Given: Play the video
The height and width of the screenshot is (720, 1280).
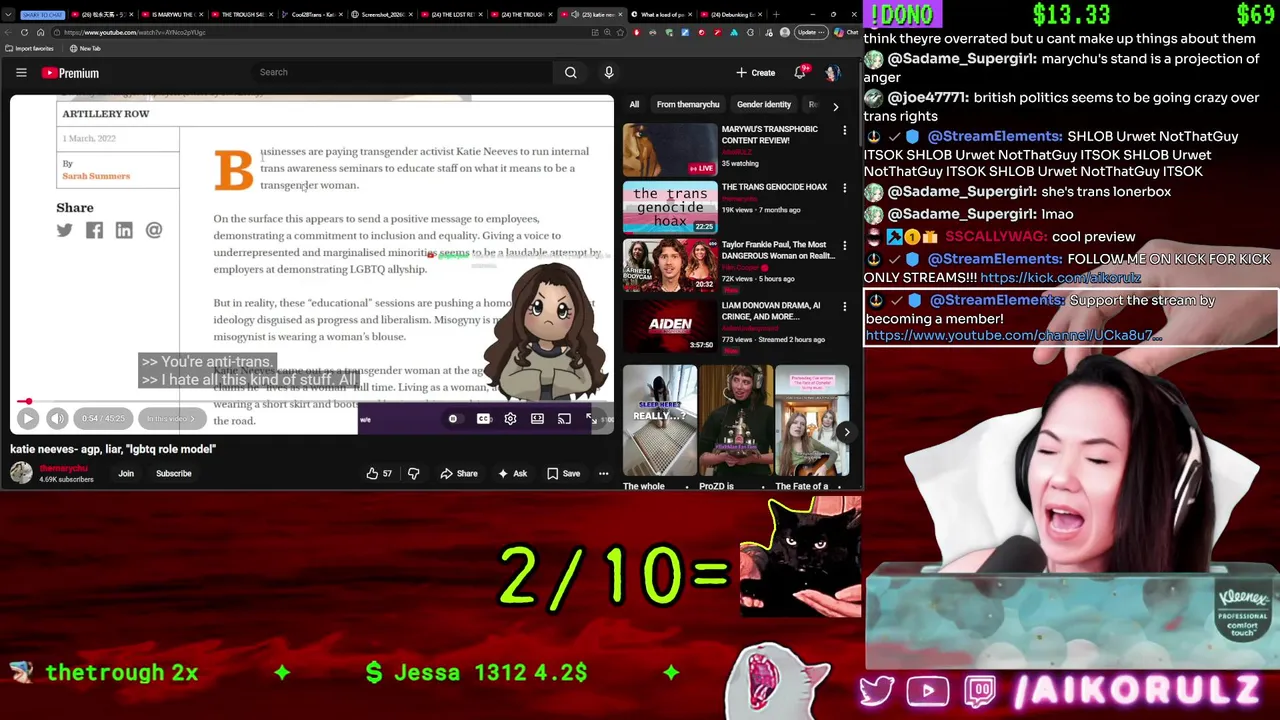Looking at the screenshot, I should [x=28, y=419].
